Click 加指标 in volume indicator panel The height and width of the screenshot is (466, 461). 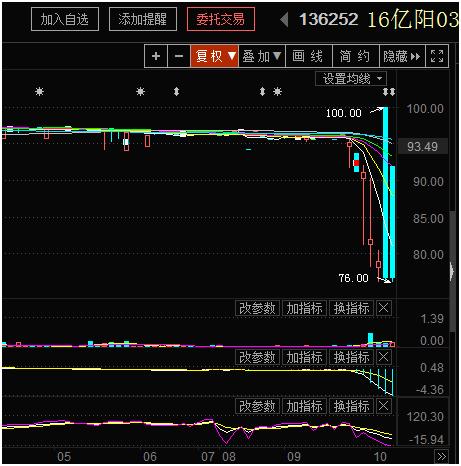click(304, 308)
